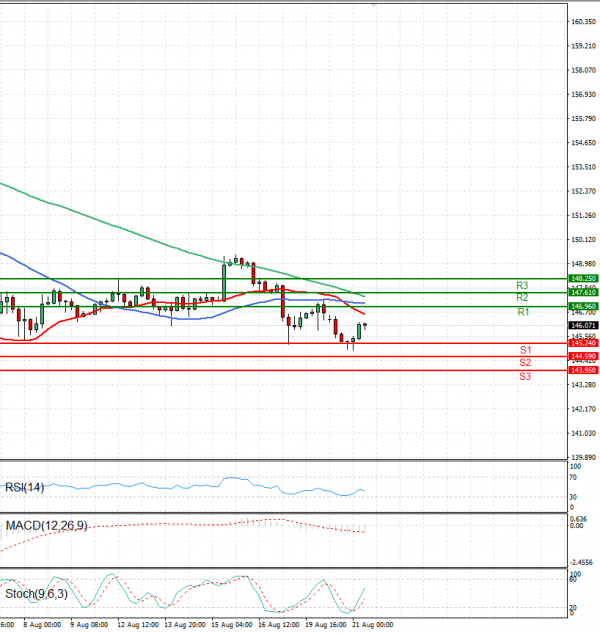Click the 15 Aug 04:00 time label
The height and width of the screenshot is (633, 600).
tap(232, 625)
